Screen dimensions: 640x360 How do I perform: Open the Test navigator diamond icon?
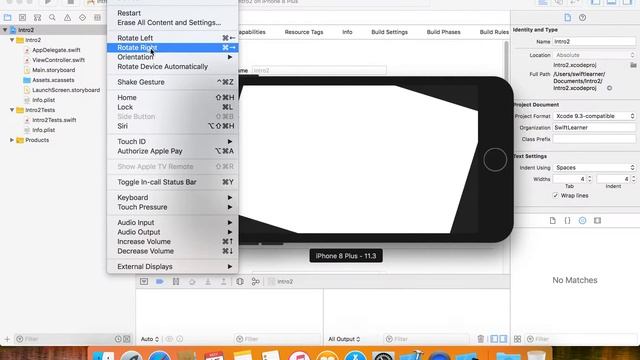(x=82, y=18)
